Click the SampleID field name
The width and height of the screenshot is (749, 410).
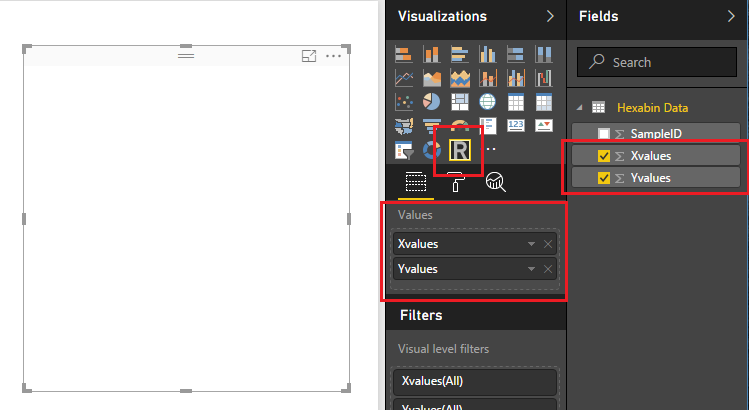[656, 134]
